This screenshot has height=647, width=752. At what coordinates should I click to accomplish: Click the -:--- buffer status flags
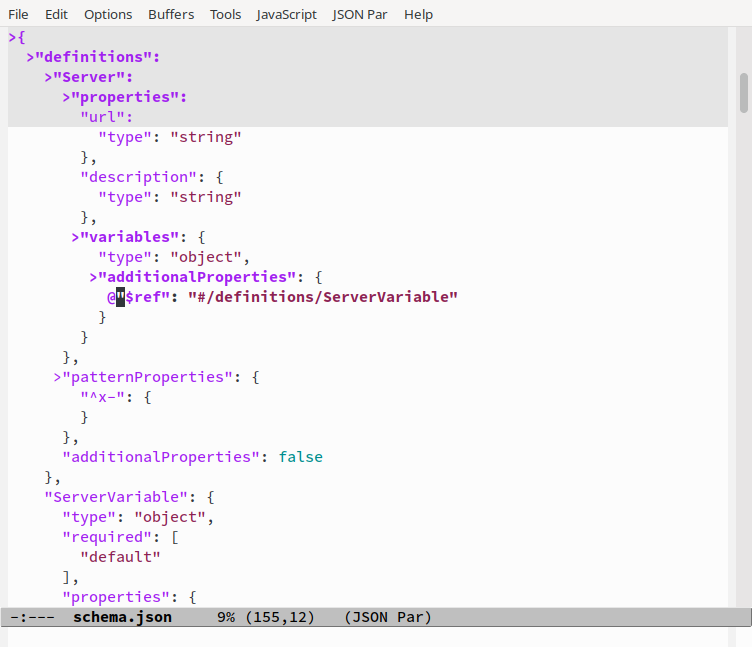[33, 617]
